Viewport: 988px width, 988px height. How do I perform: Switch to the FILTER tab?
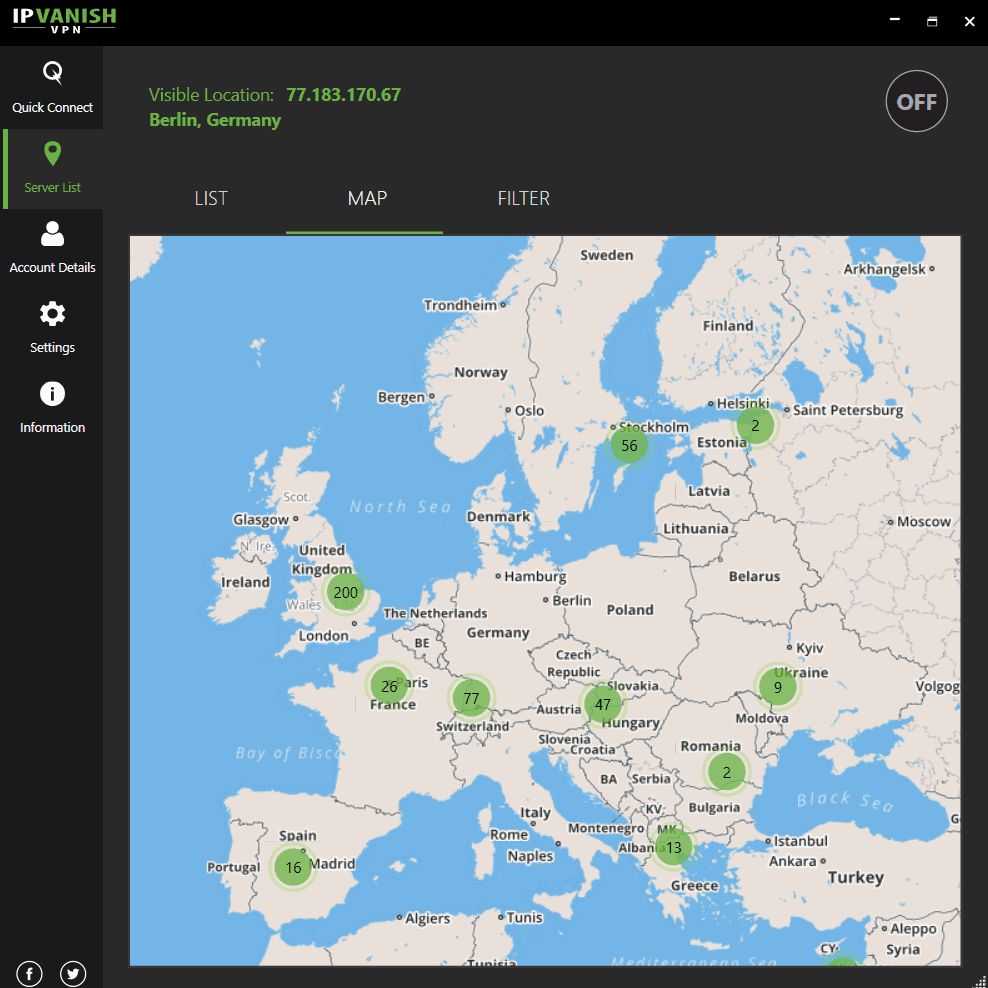[524, 198]
